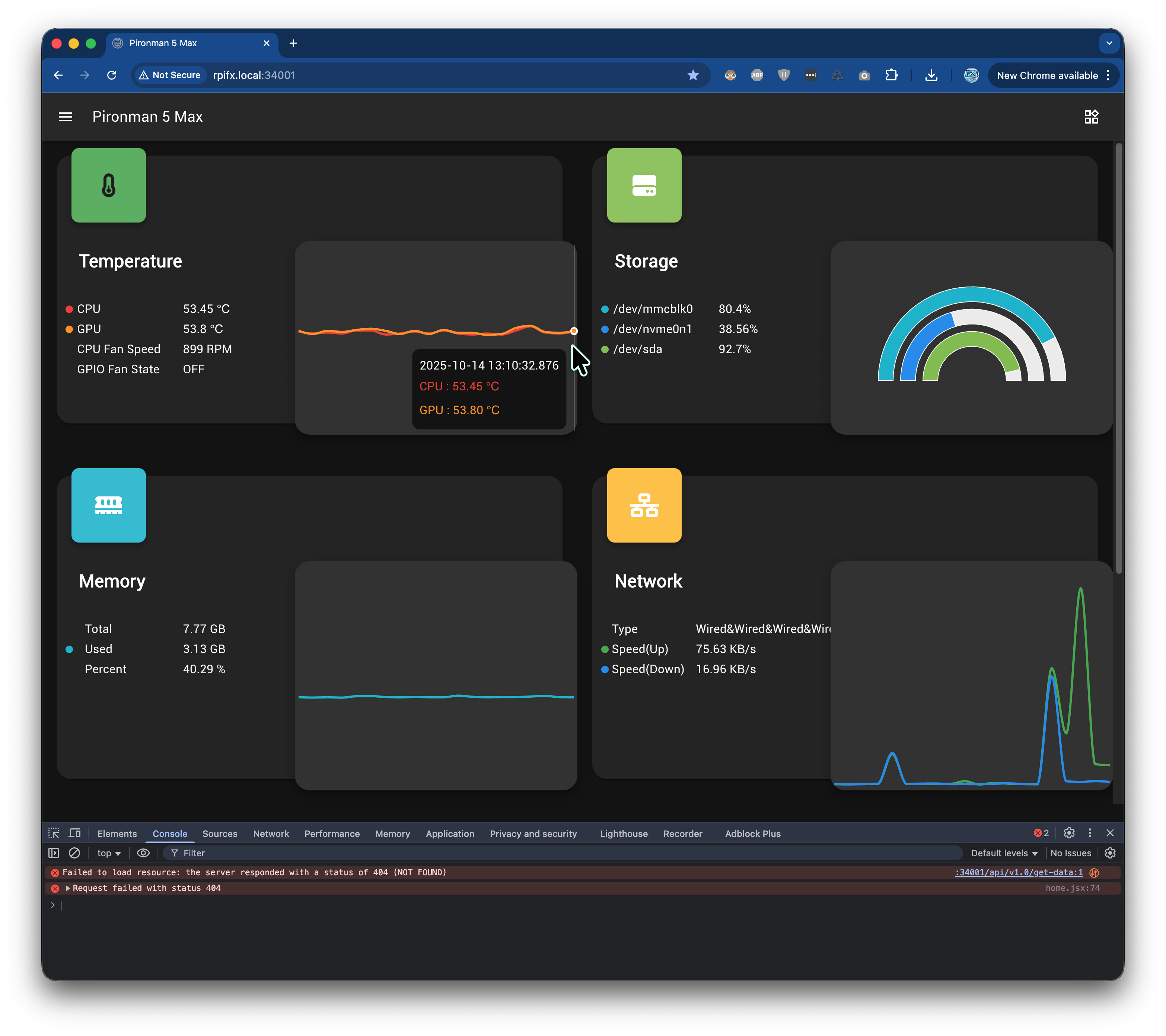The height and width of the screenshot is (1036, 1166).
Task: Open the get-data:1 error source link
Action: coord(1019,872)
